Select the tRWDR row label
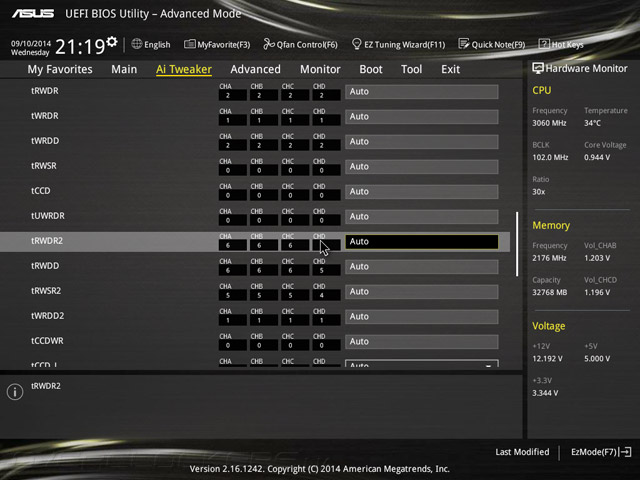Viewport: 640px width, 480px height. pos(44,91)
